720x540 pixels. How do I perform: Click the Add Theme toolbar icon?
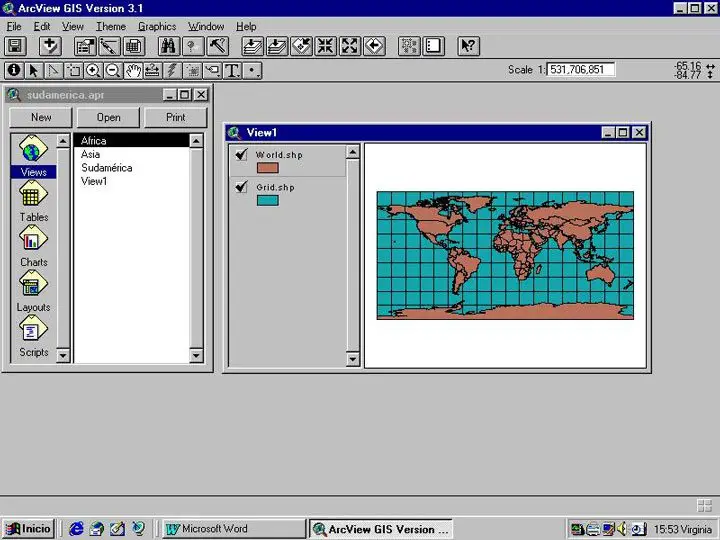50,46
